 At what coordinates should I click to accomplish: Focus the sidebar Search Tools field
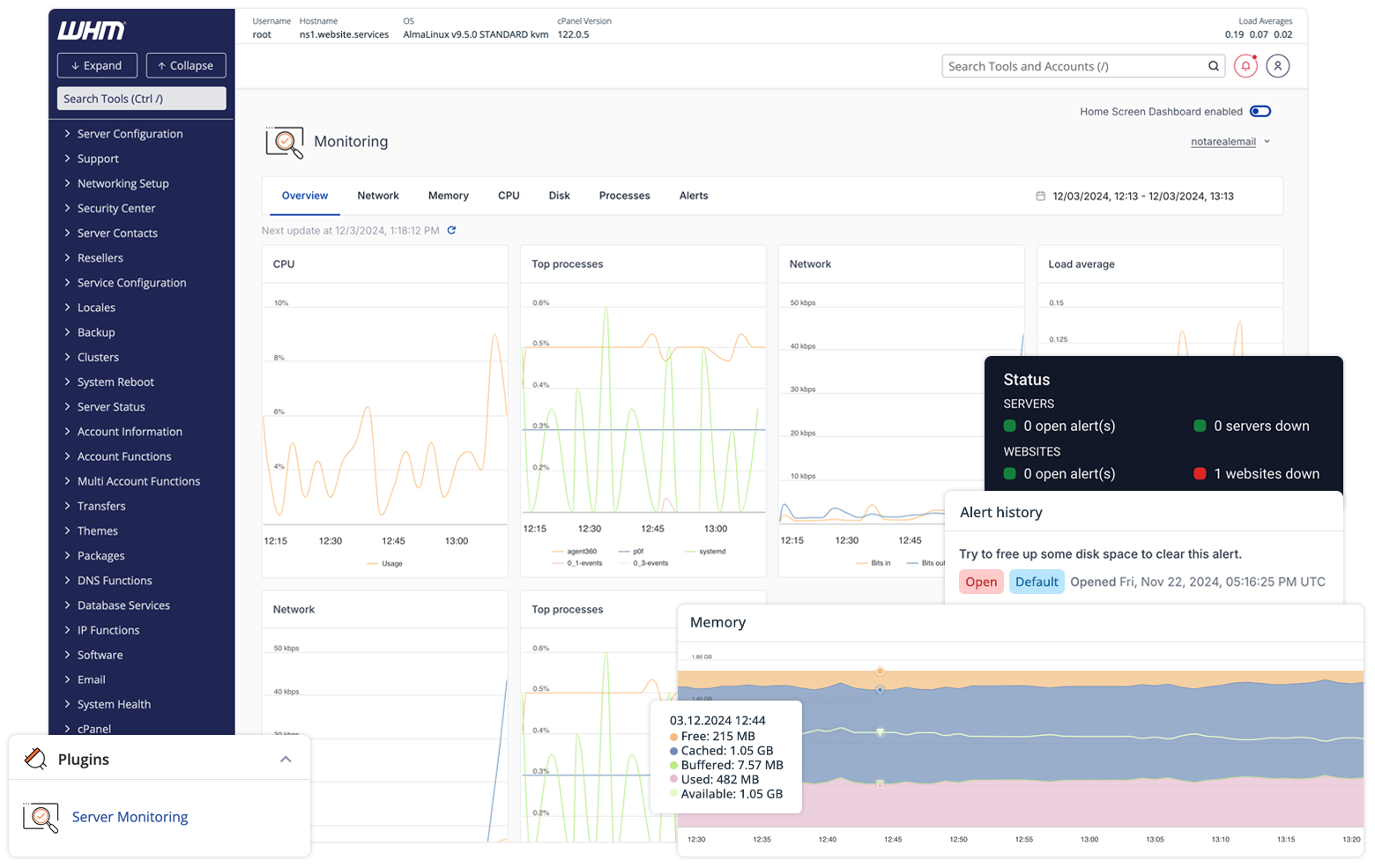(141, 99)
